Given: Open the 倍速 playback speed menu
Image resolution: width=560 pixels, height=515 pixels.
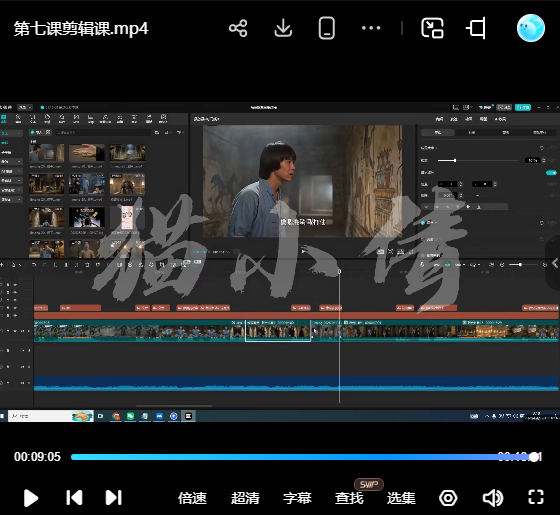Looking at the screenshot, I should [x=192, y=498].
